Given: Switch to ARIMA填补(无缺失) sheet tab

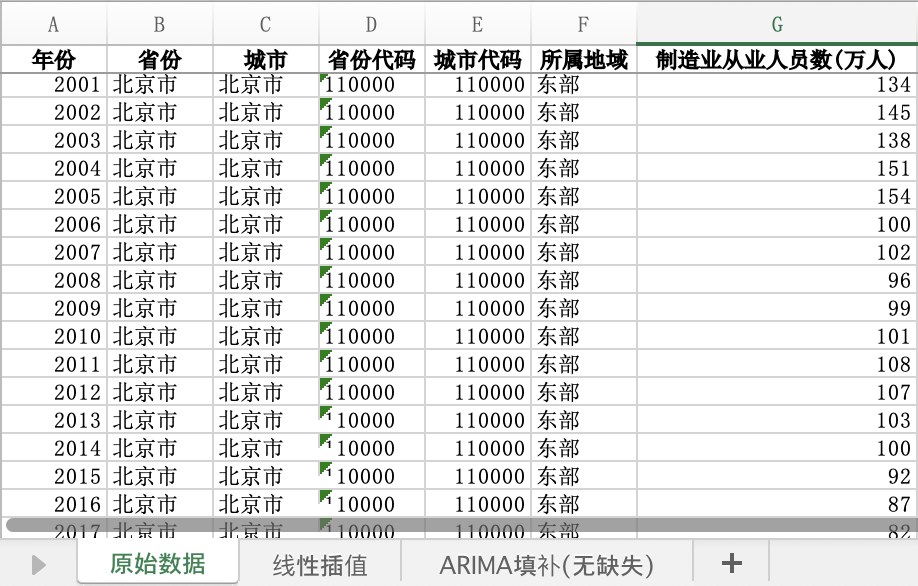Looking at the screenshot, I should pyautogui.click(x=546, y=565).
